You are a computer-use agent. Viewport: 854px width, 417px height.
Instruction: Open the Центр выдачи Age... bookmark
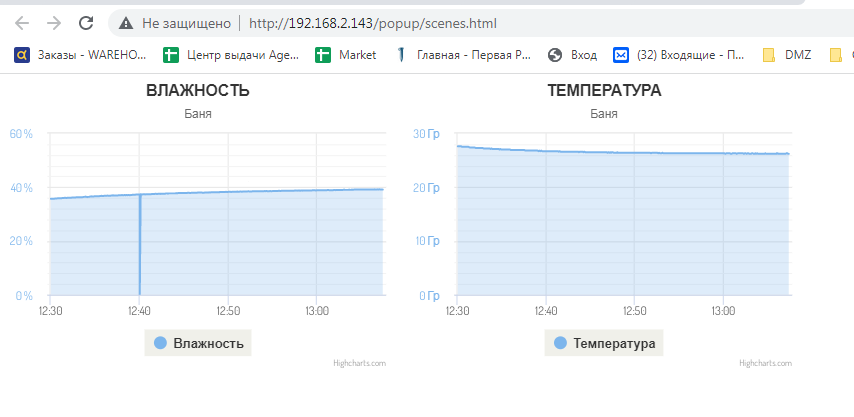click(231, 55)
